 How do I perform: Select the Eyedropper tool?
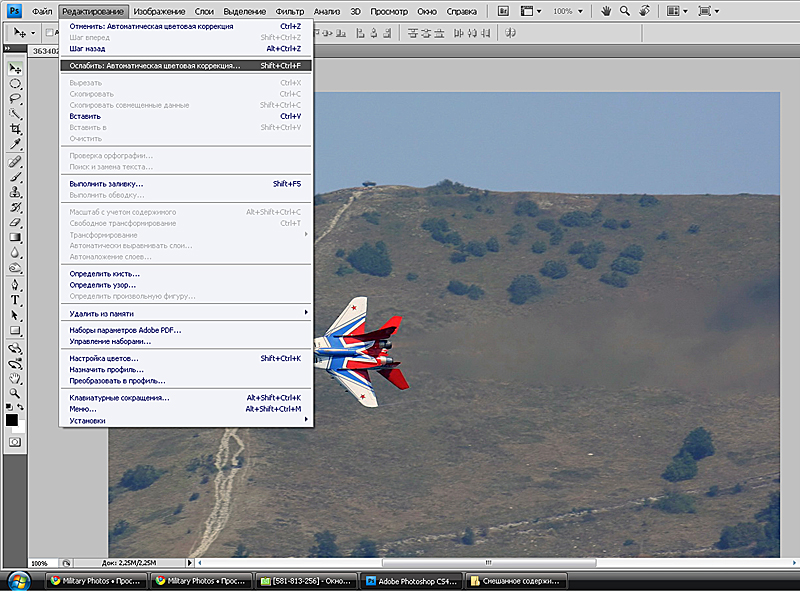(x=15, y=144)
